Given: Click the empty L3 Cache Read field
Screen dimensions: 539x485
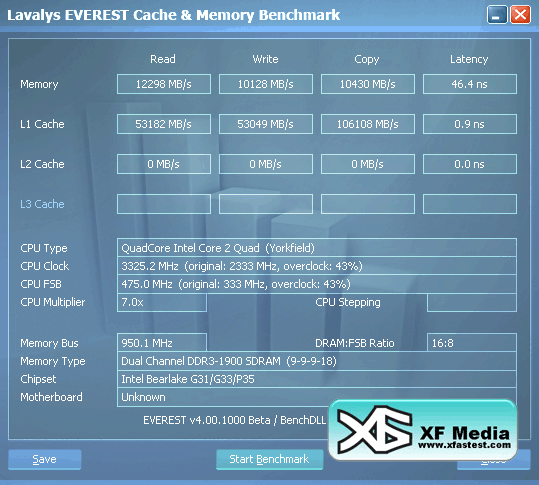Looking at the screenshot, I should [164, 204].
